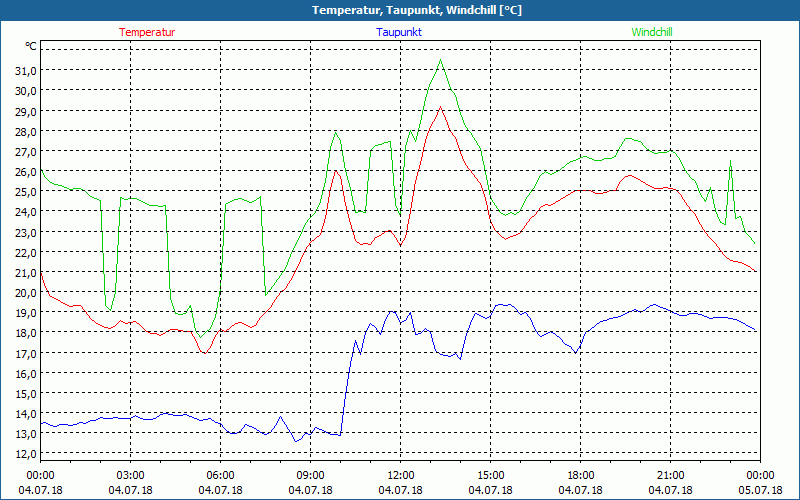Click the 13,0 y-axis value

(x=26, y=434)
